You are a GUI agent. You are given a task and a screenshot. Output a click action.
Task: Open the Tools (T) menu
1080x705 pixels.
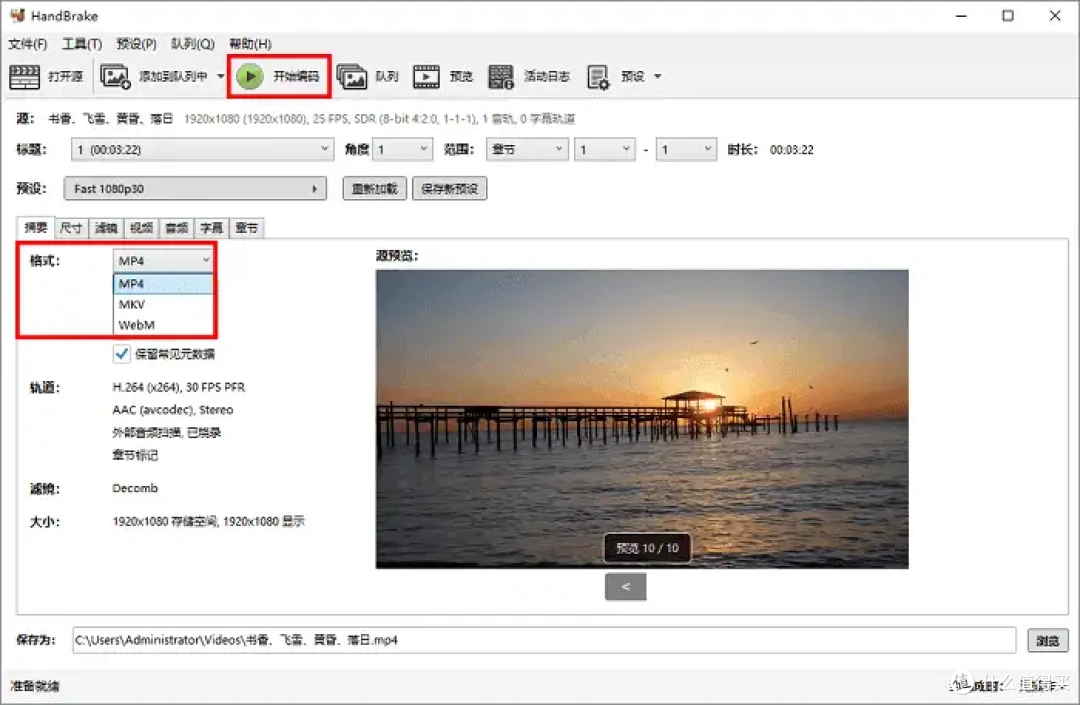tap(82, 44)
